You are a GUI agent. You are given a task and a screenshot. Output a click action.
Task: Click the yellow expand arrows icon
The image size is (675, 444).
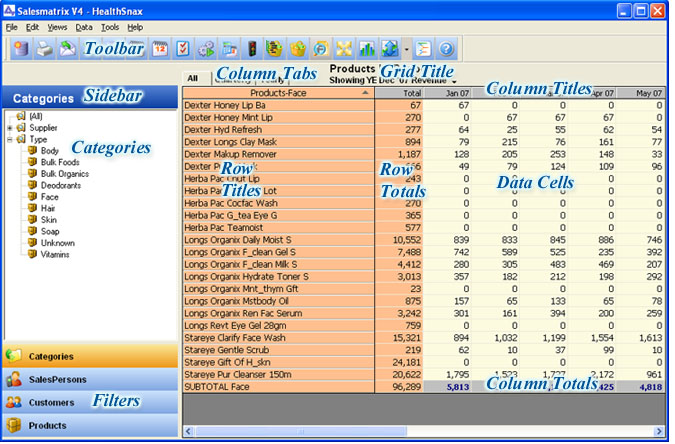pyautogui.click(x=344, y=49)
